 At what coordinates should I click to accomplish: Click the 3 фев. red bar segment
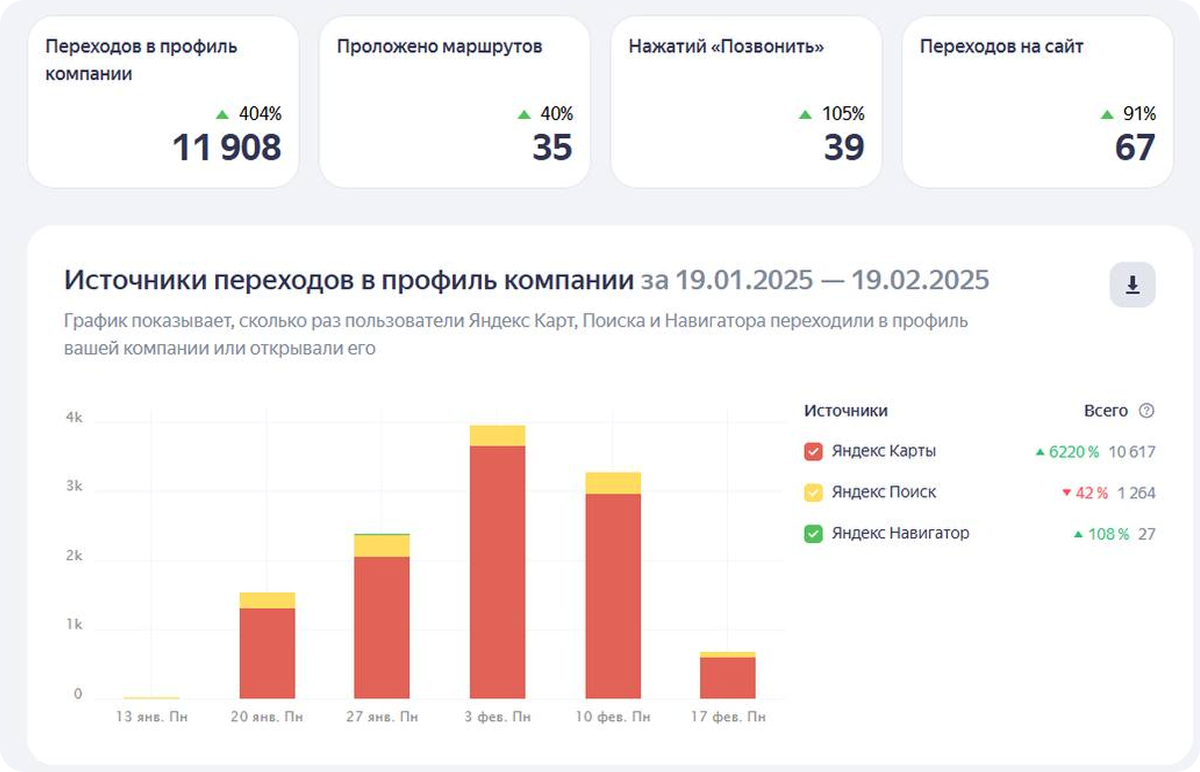[x=497, y=570]
